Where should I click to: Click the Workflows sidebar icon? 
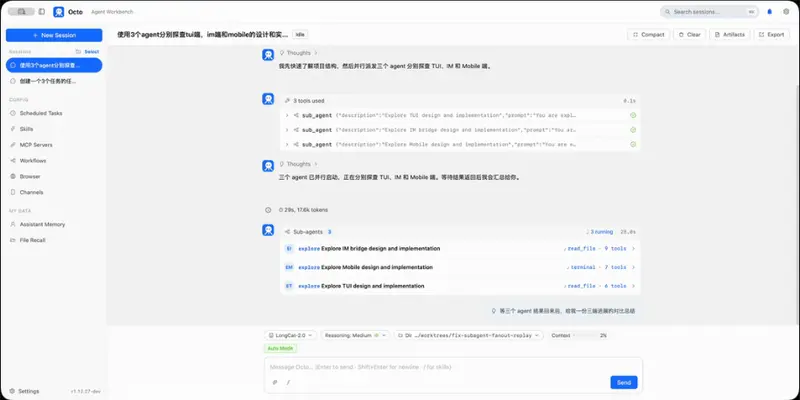(13, 161)
